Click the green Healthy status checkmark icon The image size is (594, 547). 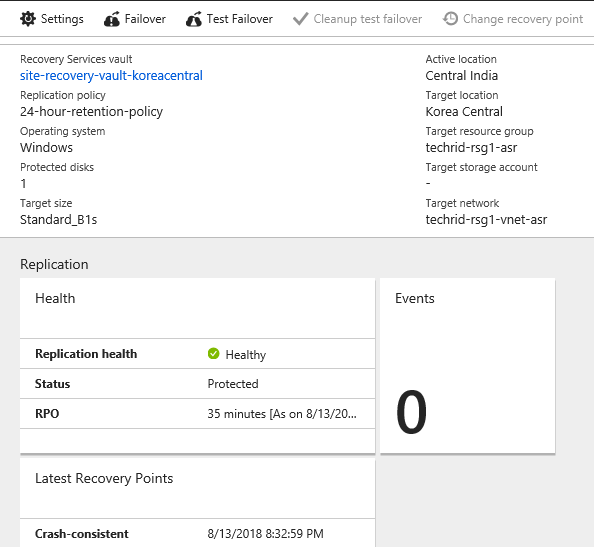click(213, 353)
